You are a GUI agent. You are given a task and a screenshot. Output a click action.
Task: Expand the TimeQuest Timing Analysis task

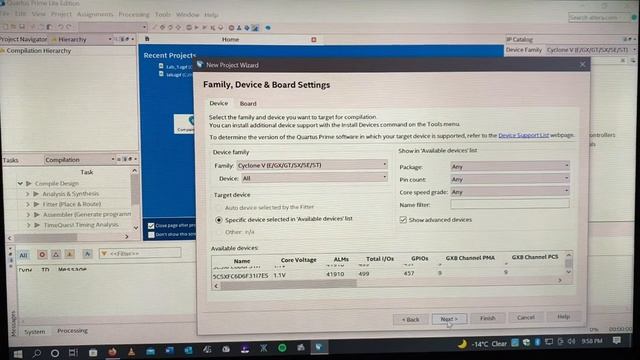pyautogui.click(x=29, y=225)
